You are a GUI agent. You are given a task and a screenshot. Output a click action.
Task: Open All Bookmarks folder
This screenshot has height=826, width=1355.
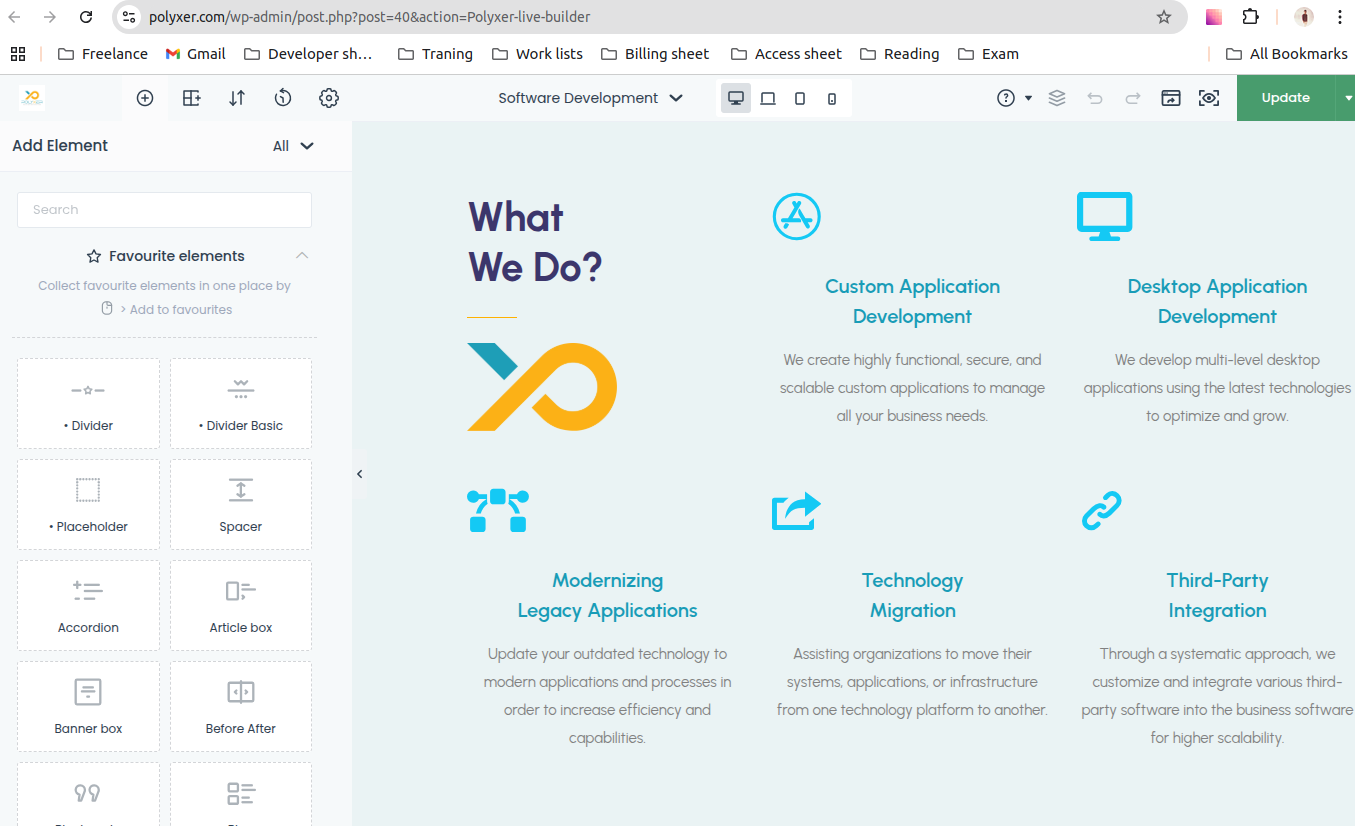[1286, 54]
